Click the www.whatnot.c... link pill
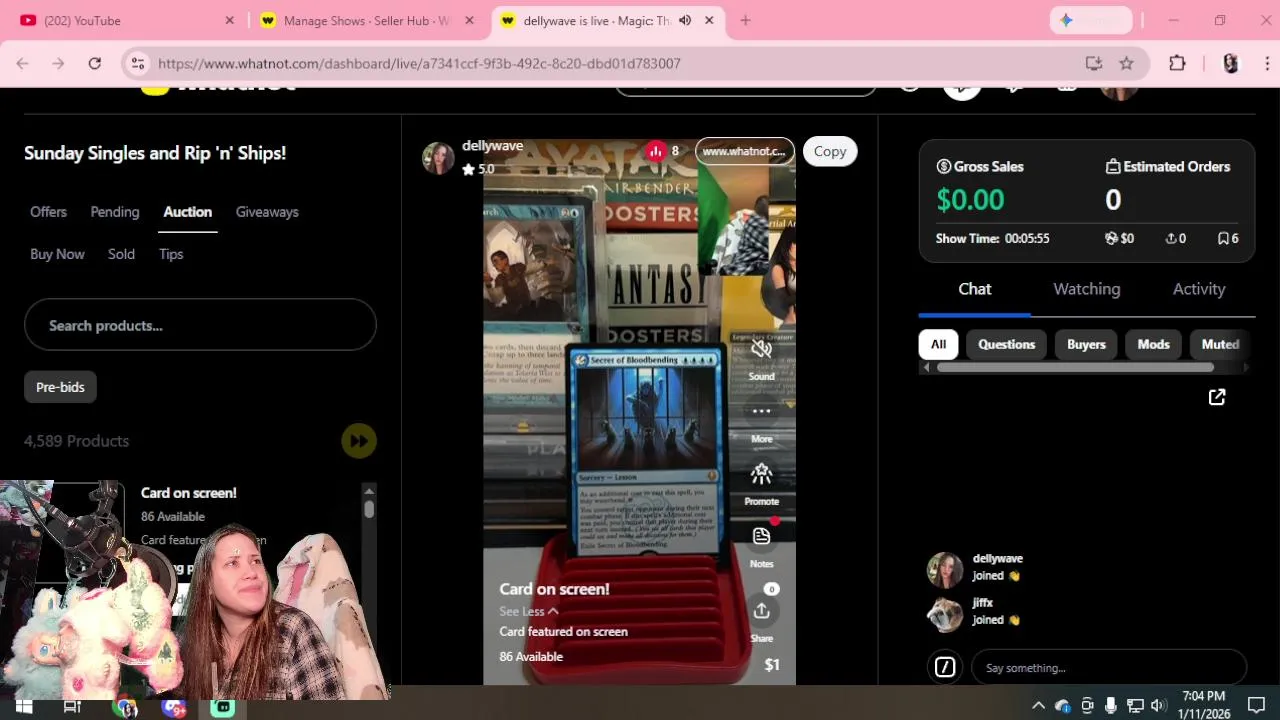The width and height of the screenshot is (1280, 720). 744,151
